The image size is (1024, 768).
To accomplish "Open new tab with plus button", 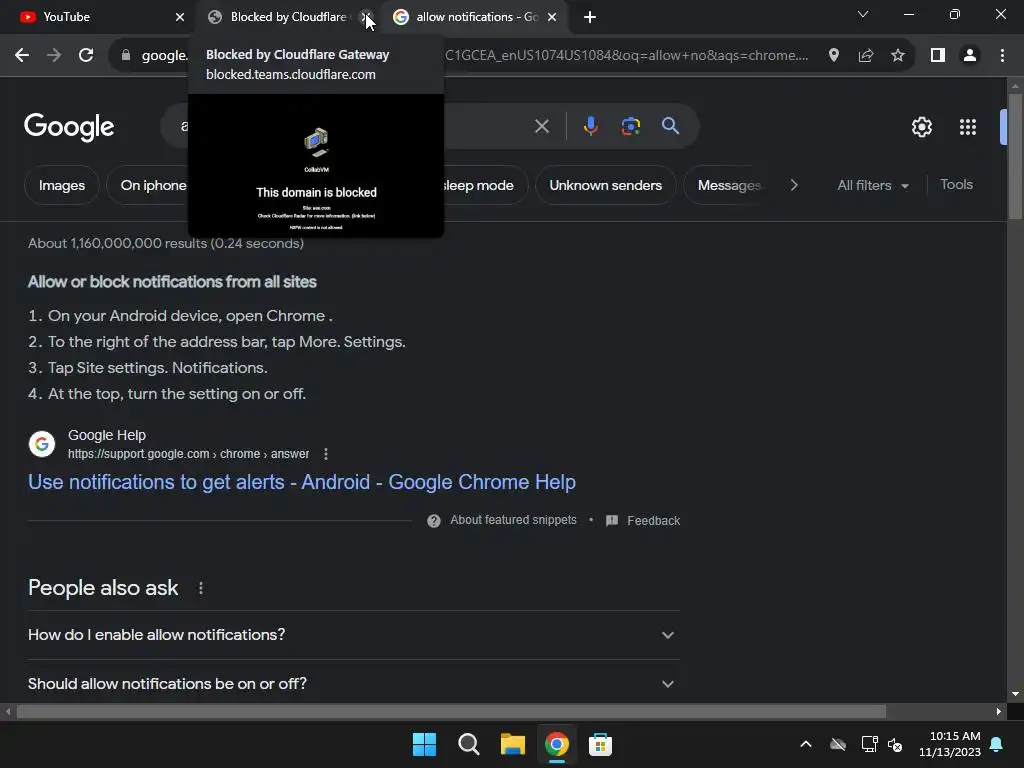I will pos(590,17).
